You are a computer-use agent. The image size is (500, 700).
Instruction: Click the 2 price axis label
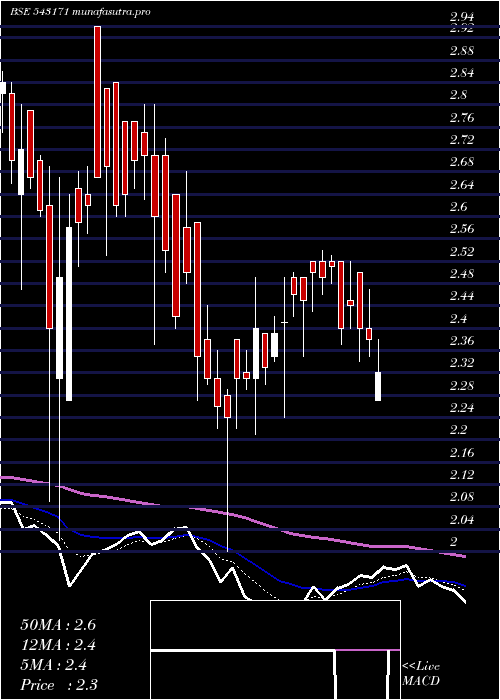coord(454,542)
